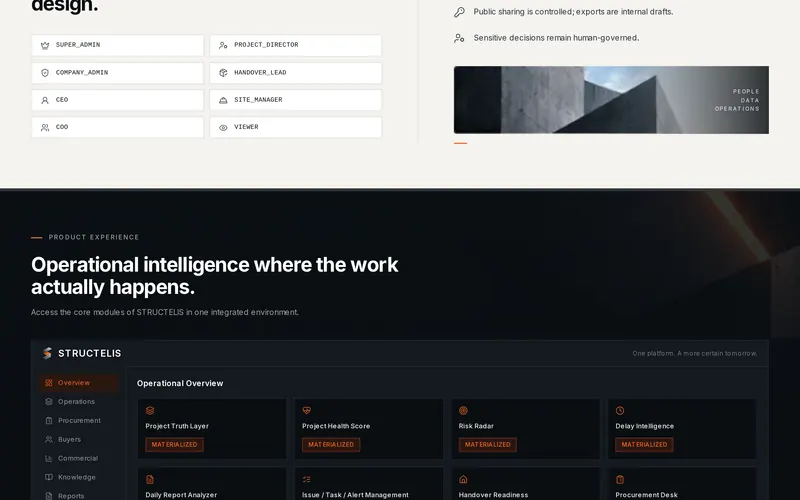Click the Delay Intelligence clock icon
800x500 pixels.
[620, 410]
